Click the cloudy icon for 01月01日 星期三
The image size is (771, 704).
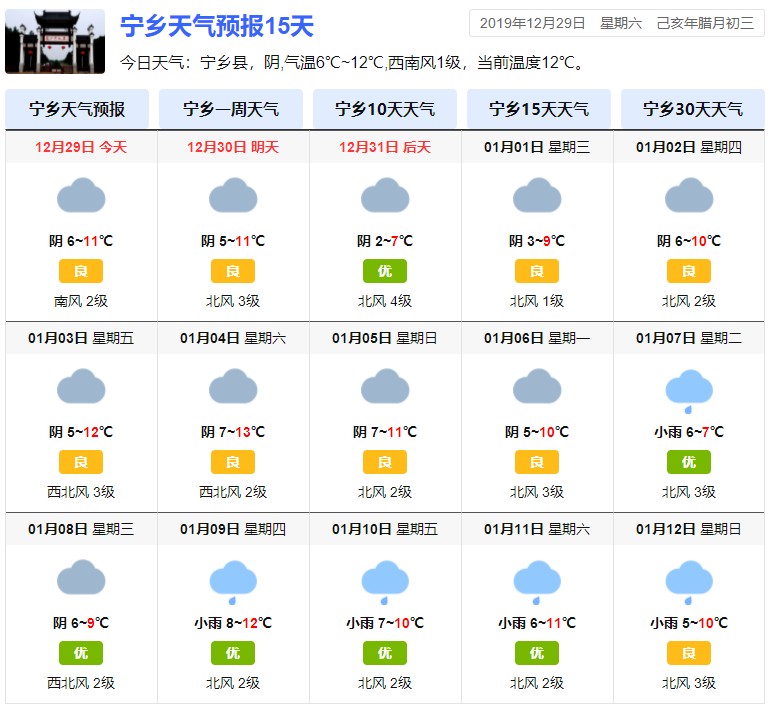537,195
